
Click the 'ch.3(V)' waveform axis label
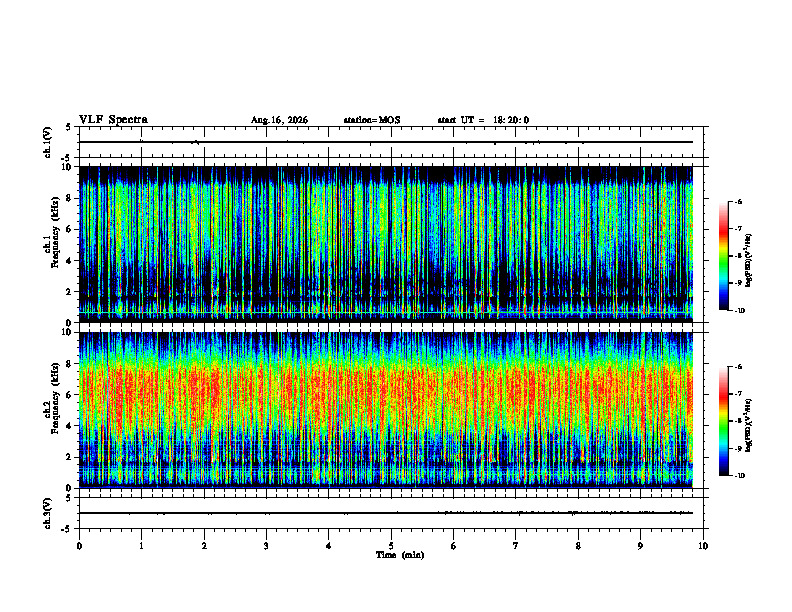[48, 513]
